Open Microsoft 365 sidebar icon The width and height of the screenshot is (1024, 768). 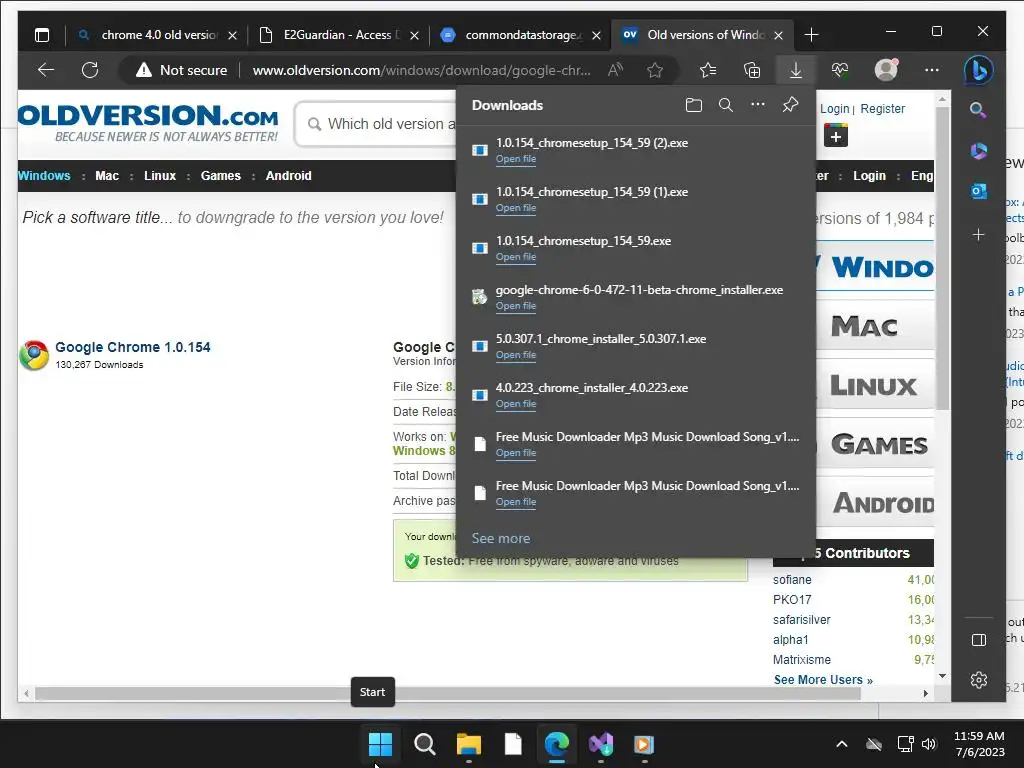(x=978, y=151)
